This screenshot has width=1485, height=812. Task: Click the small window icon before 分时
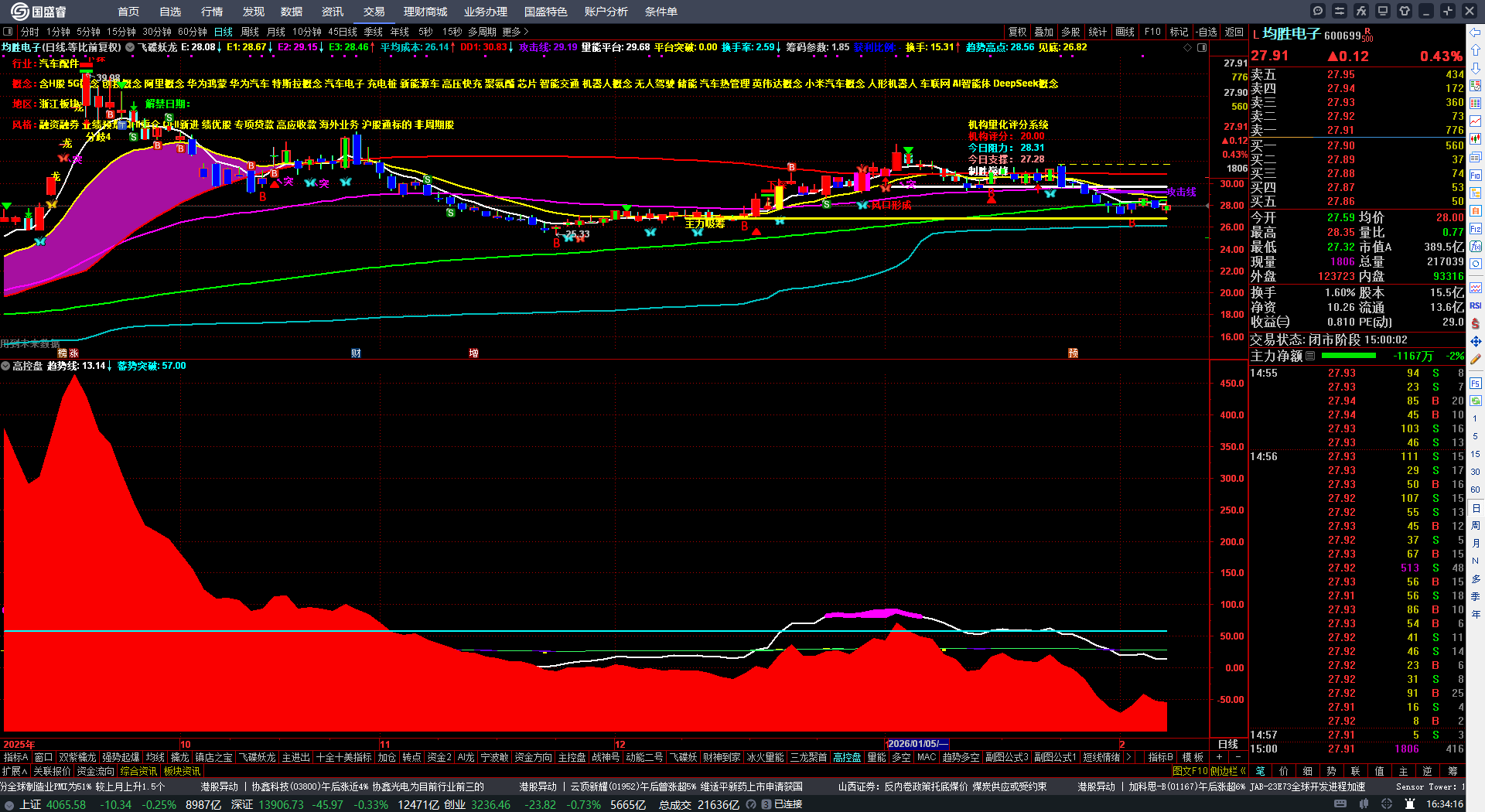(x=9, y=32)
